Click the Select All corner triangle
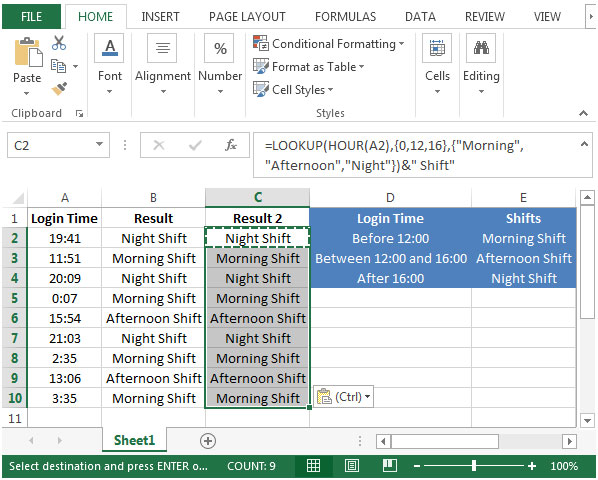Screen dimensions: 598x480 coord(18,198)
